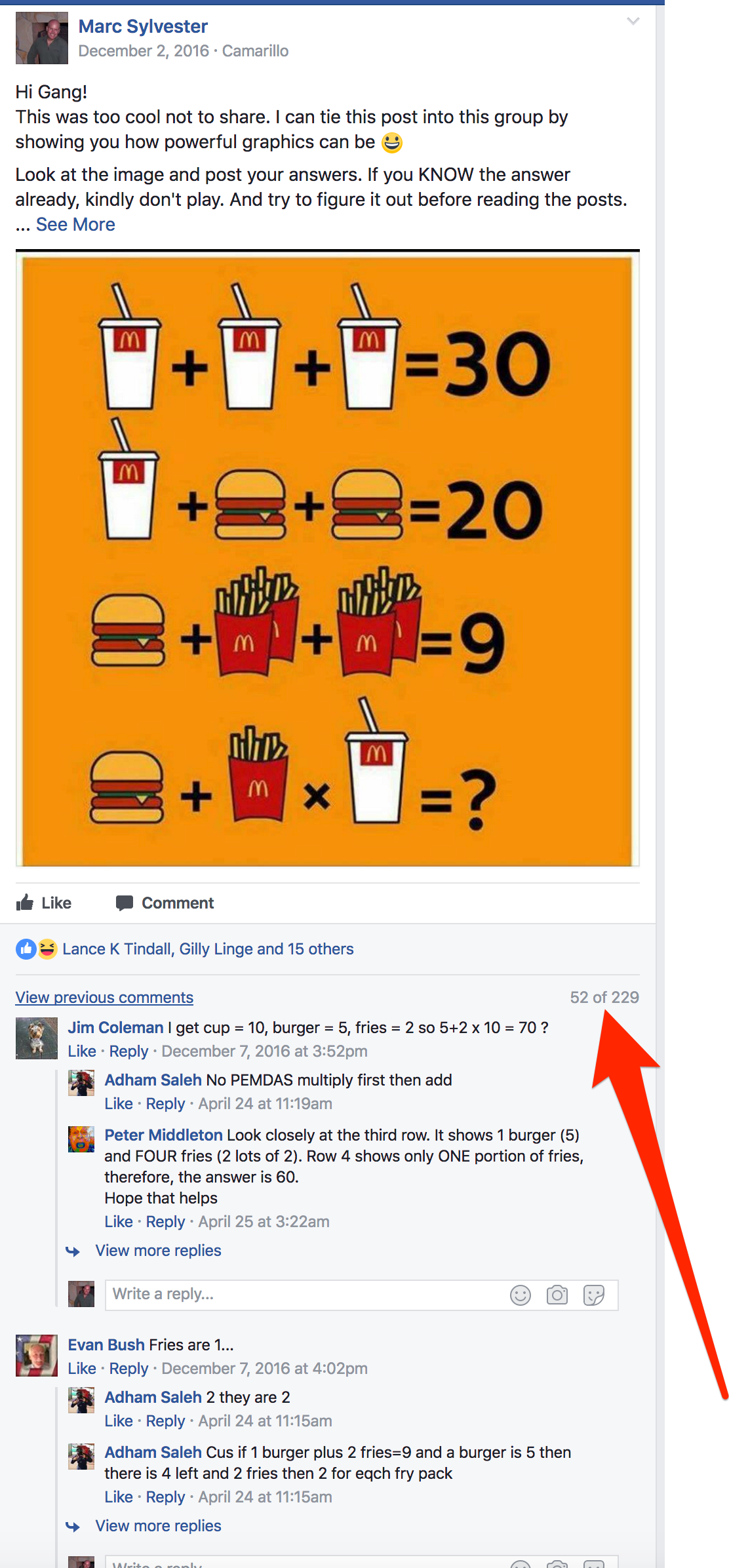Click the laughing Haha reaction icon
Screen dimensions: 729x1568
point(47,949)
